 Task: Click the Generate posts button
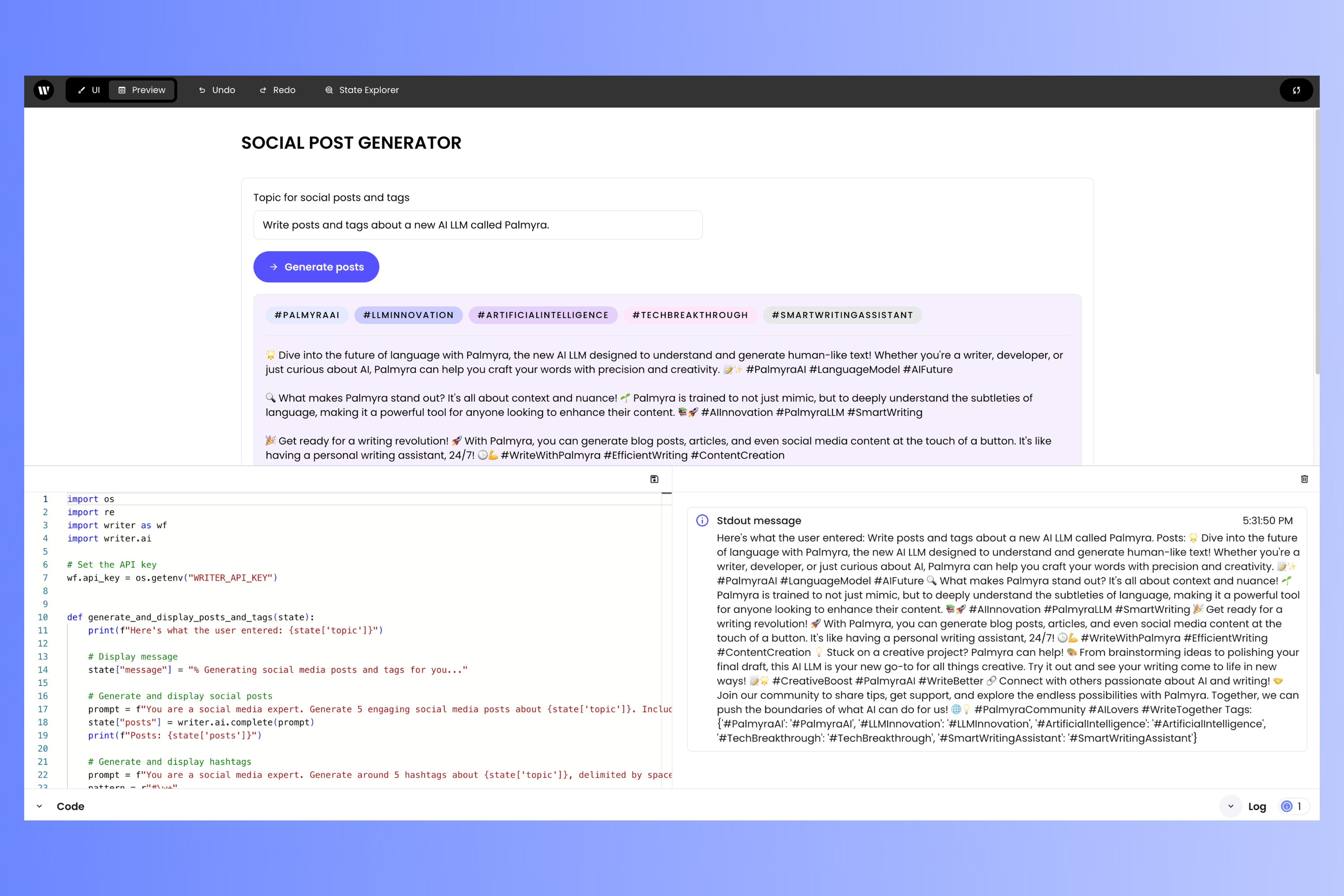tap(316, 267)
